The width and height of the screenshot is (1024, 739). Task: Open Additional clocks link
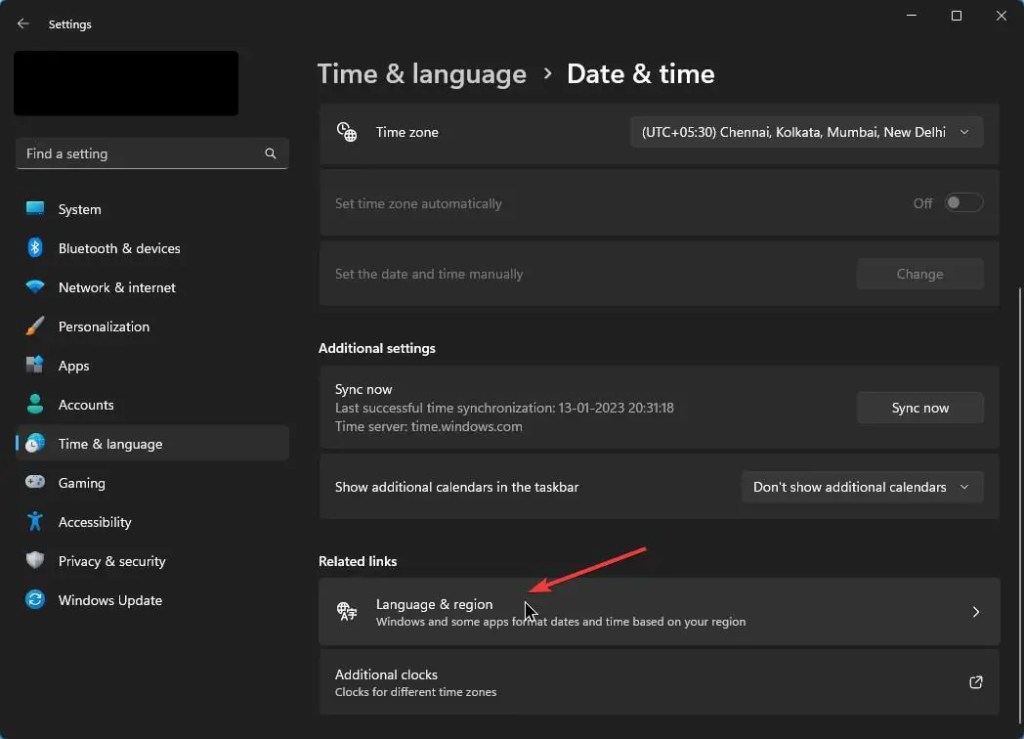659,682
